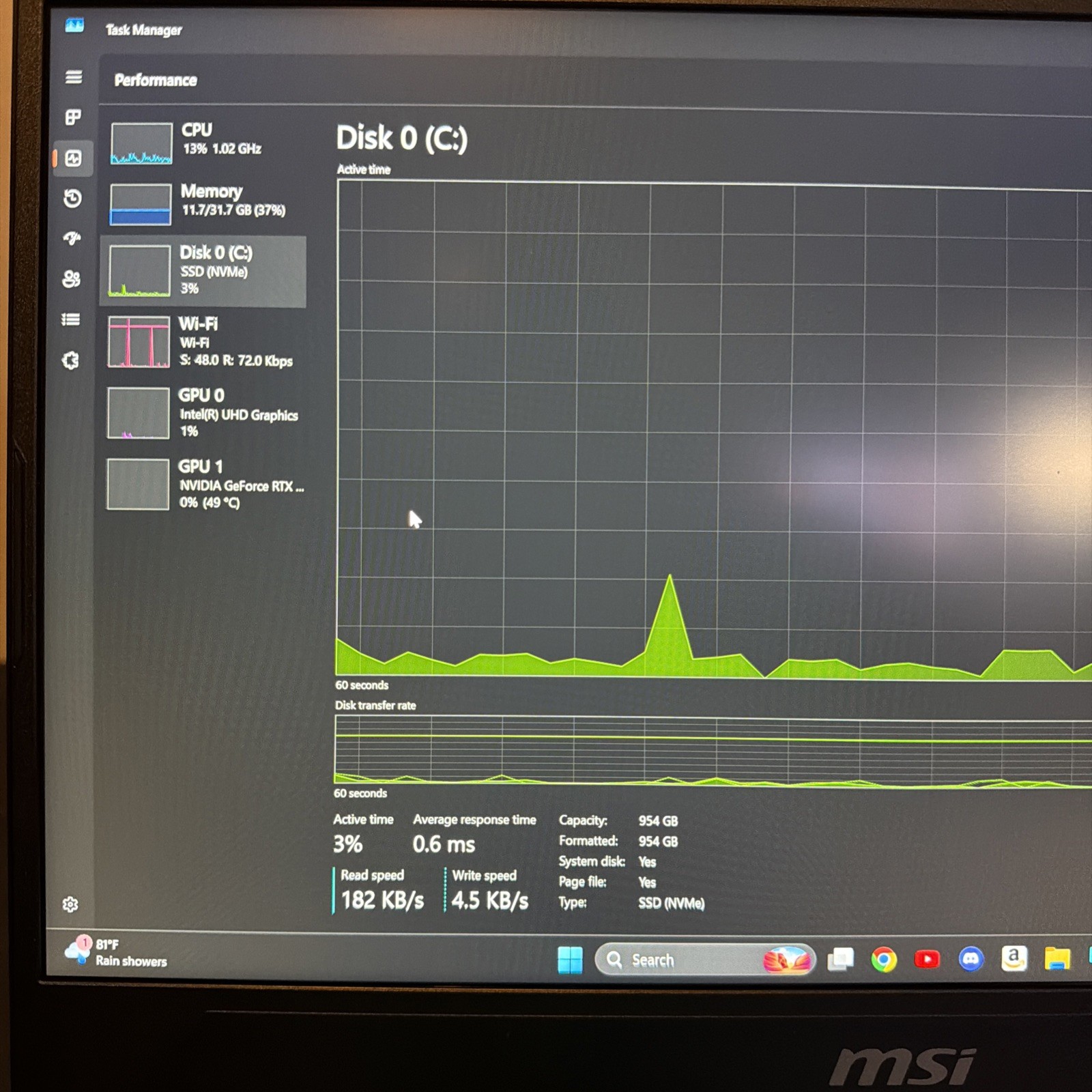This screenshot has height=1092, width=1092.
Task: Click the Wi-Fi mini graph thumbnail
Action: click(x=139, y=342)
